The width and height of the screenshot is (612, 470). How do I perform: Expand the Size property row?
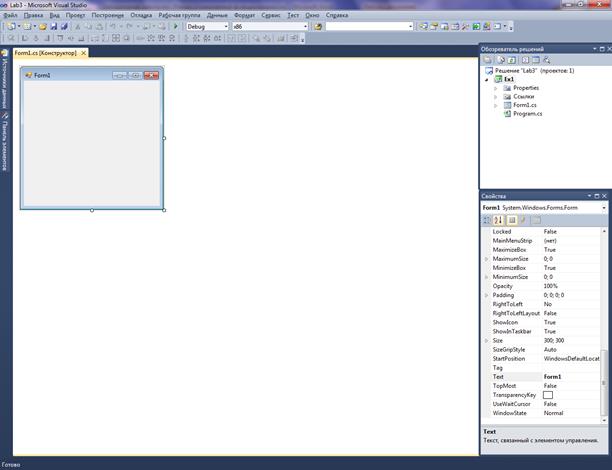pos(487,341)
